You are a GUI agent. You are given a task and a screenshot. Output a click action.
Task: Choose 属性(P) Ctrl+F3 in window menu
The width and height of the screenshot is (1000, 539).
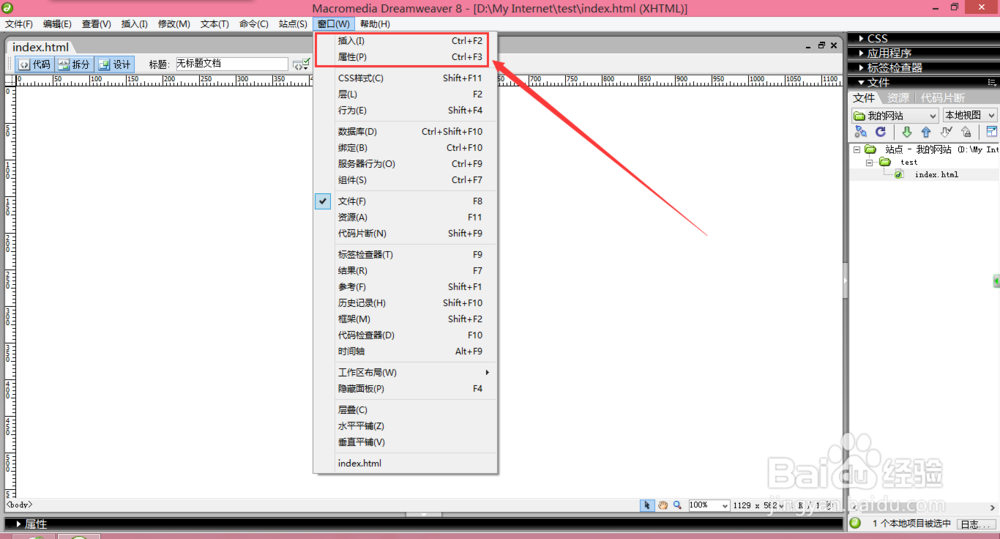pos(406,57)
